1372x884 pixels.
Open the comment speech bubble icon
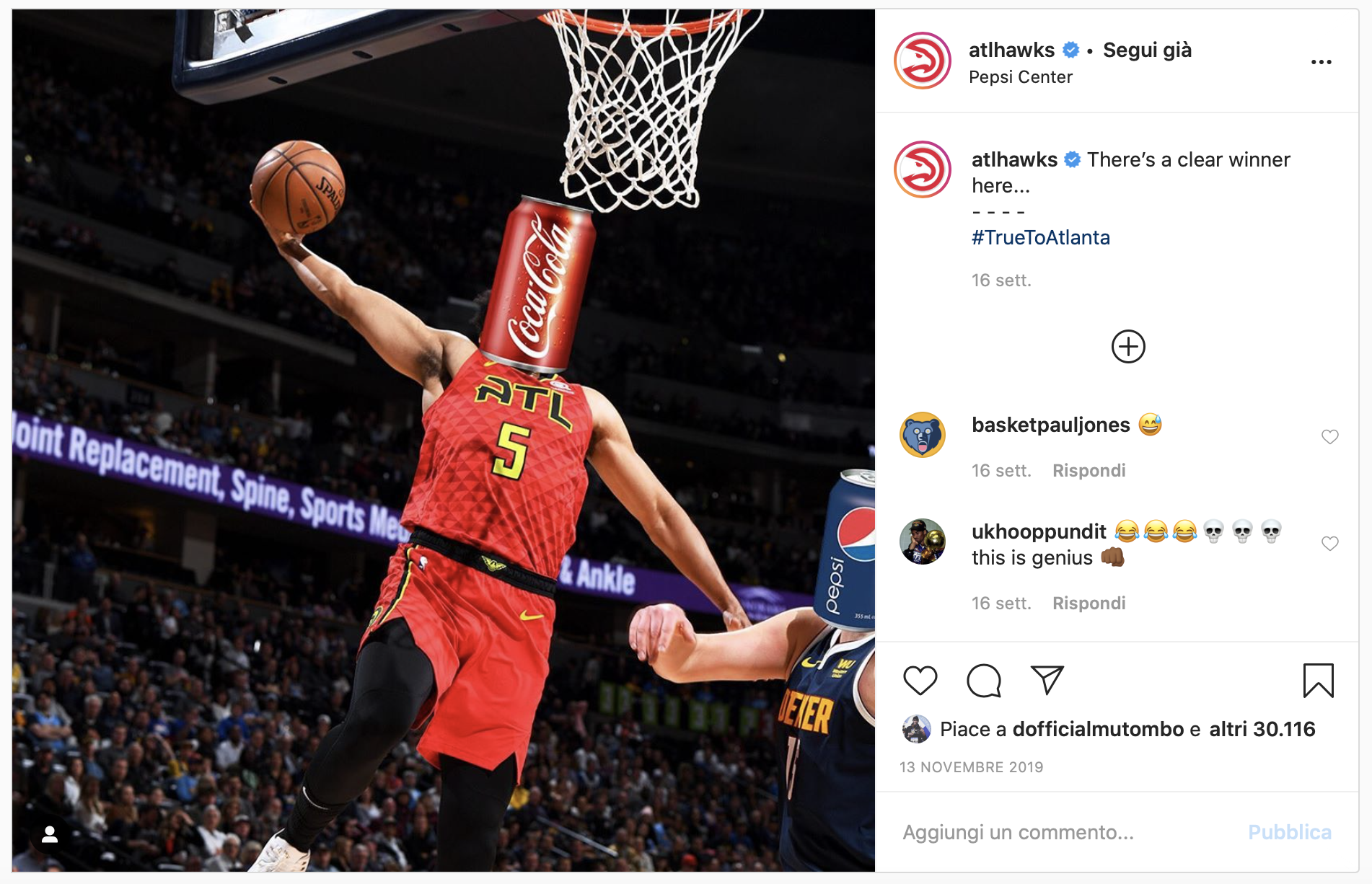click(984, 680)
